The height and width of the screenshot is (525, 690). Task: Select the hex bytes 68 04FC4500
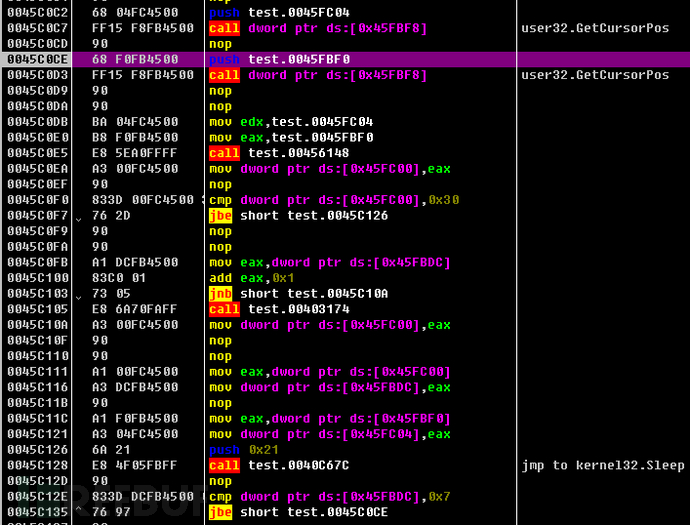point(135,13)
